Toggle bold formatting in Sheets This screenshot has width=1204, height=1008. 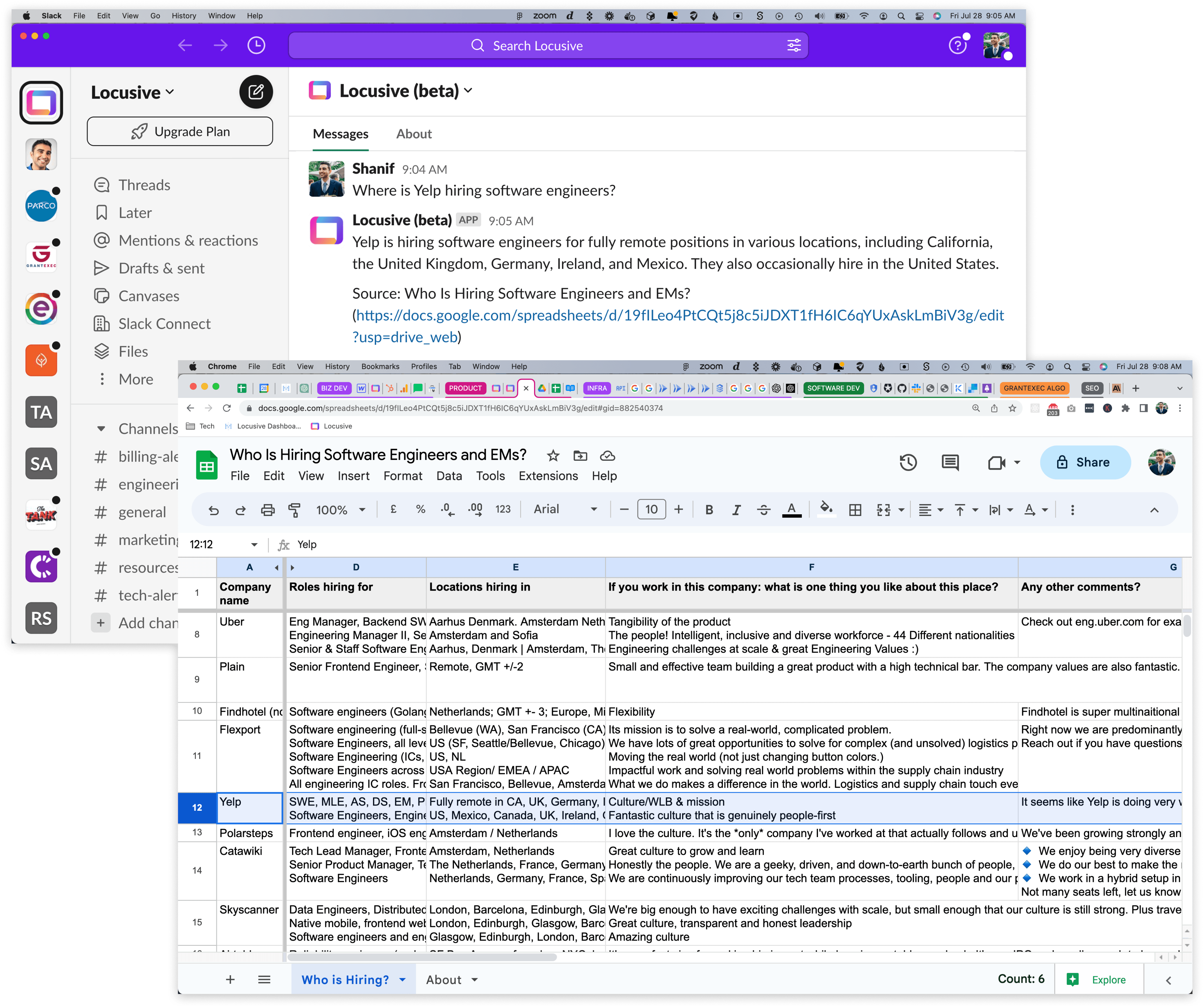709,509
